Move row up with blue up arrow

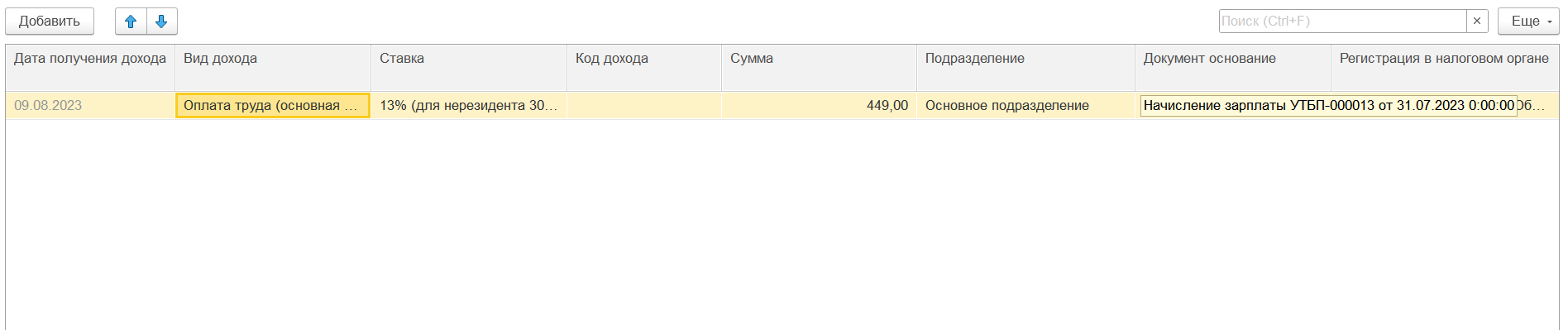[131, 22]
